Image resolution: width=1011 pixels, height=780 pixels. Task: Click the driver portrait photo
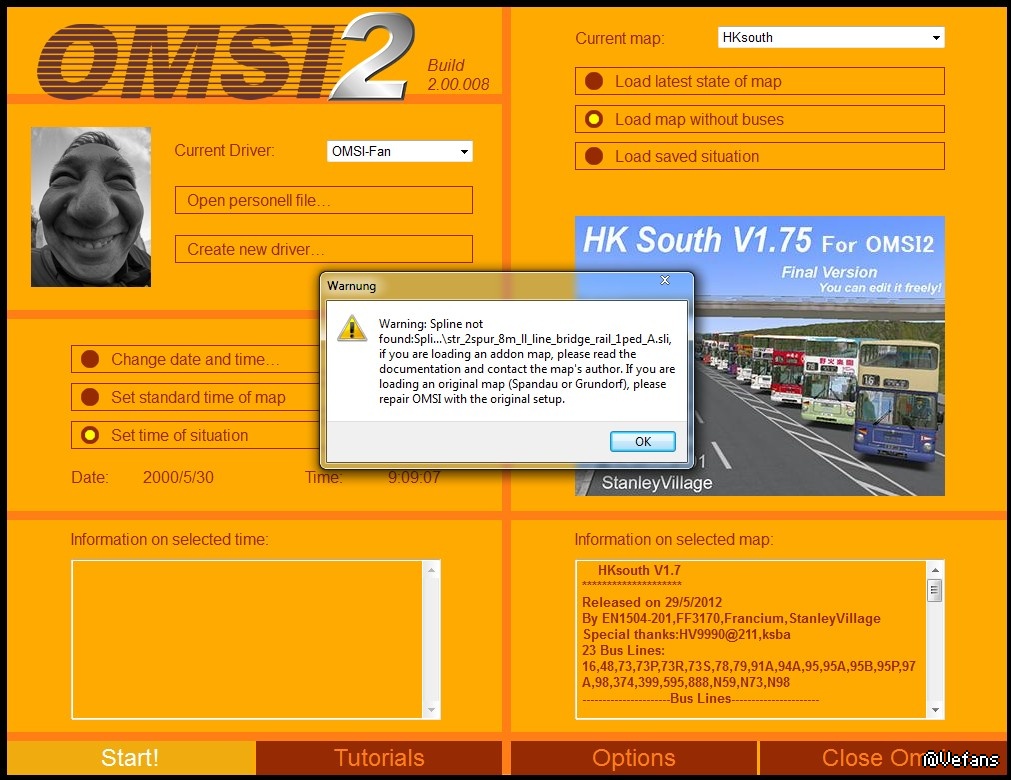click(91, 207)
